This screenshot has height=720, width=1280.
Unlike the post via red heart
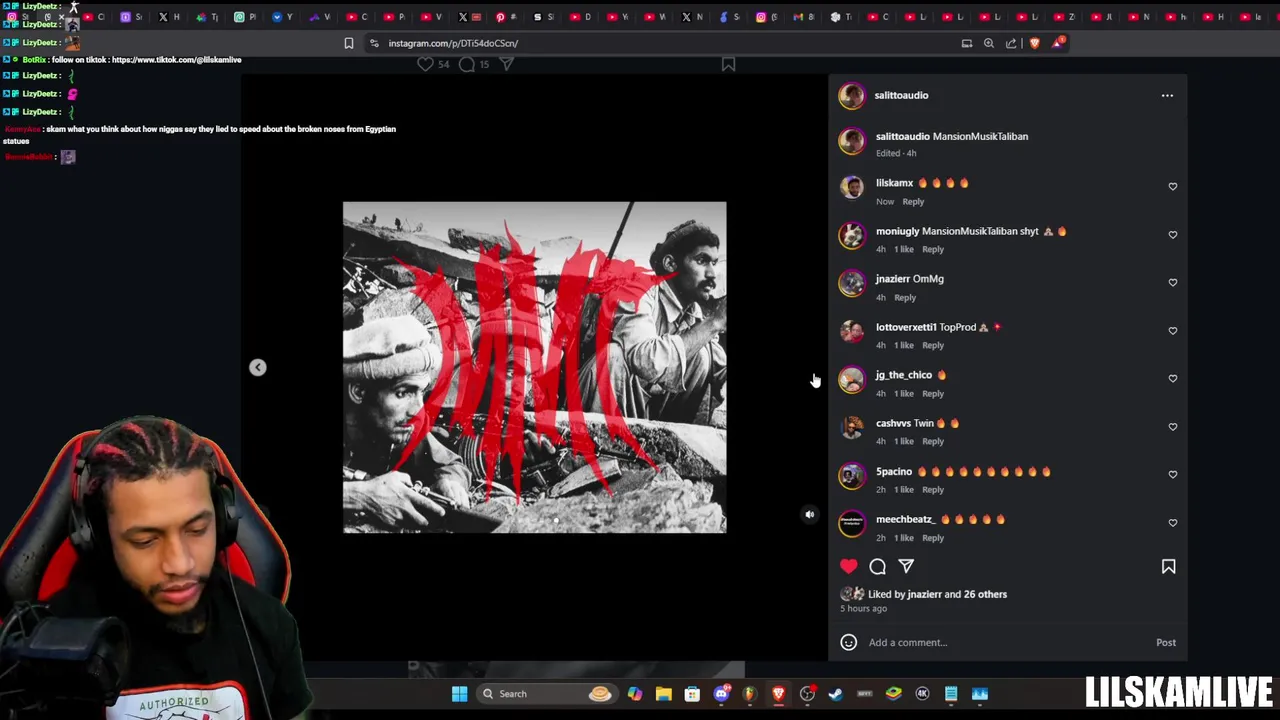point(848,567)
